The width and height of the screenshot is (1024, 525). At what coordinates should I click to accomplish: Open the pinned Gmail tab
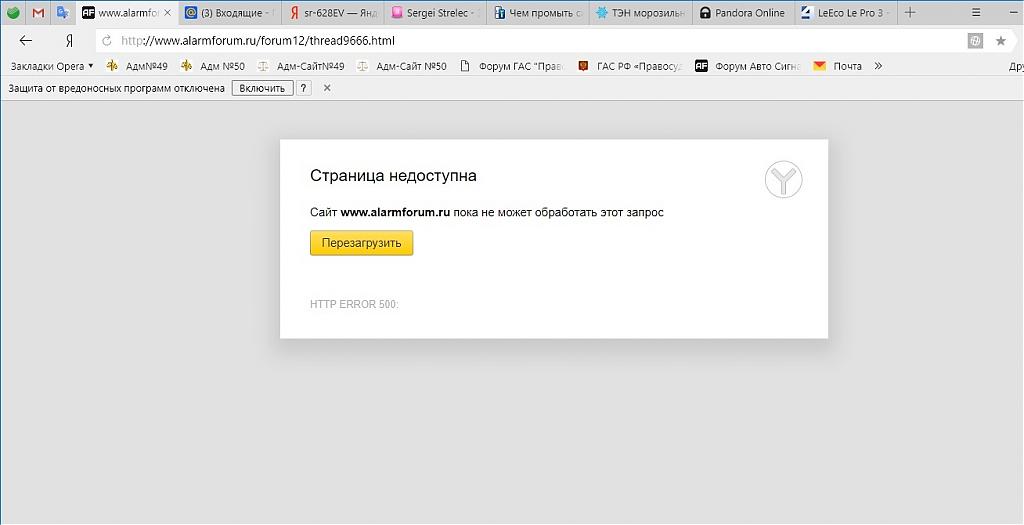coord(38,13)
